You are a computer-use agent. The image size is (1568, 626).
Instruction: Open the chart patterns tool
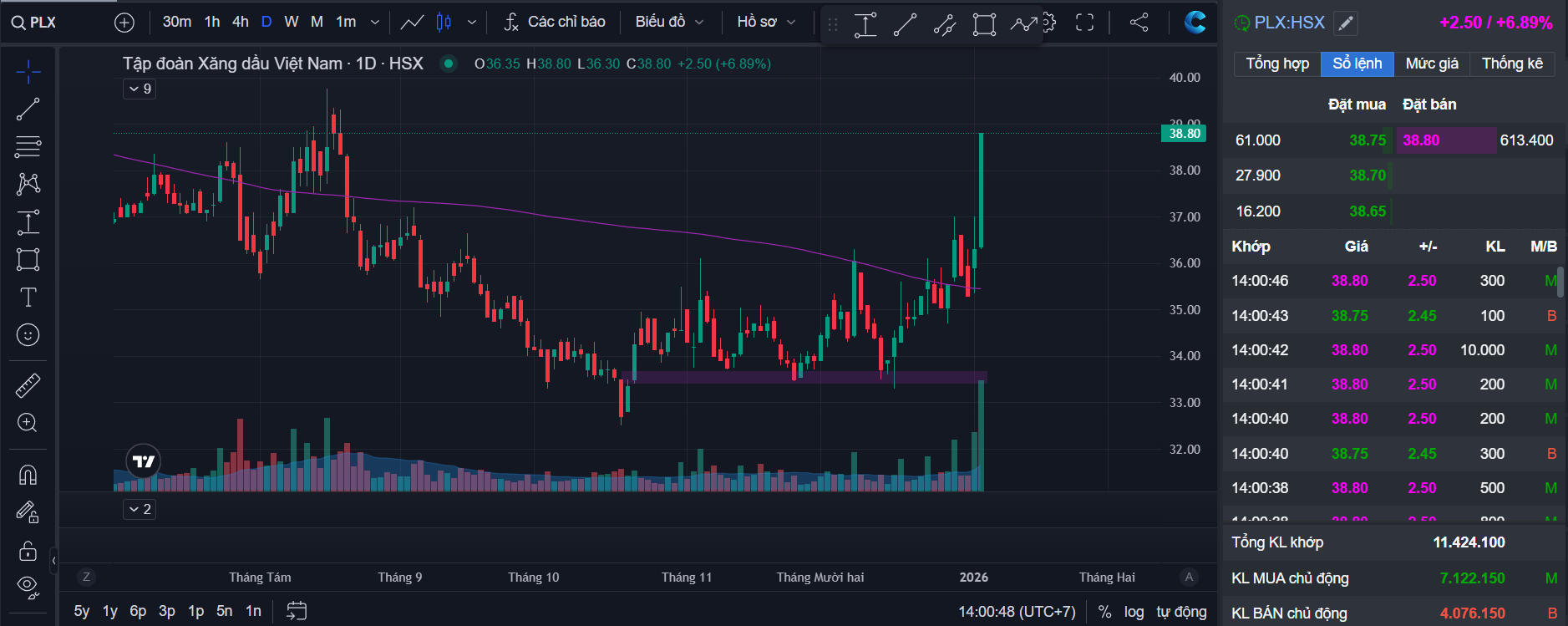[28, 184]
